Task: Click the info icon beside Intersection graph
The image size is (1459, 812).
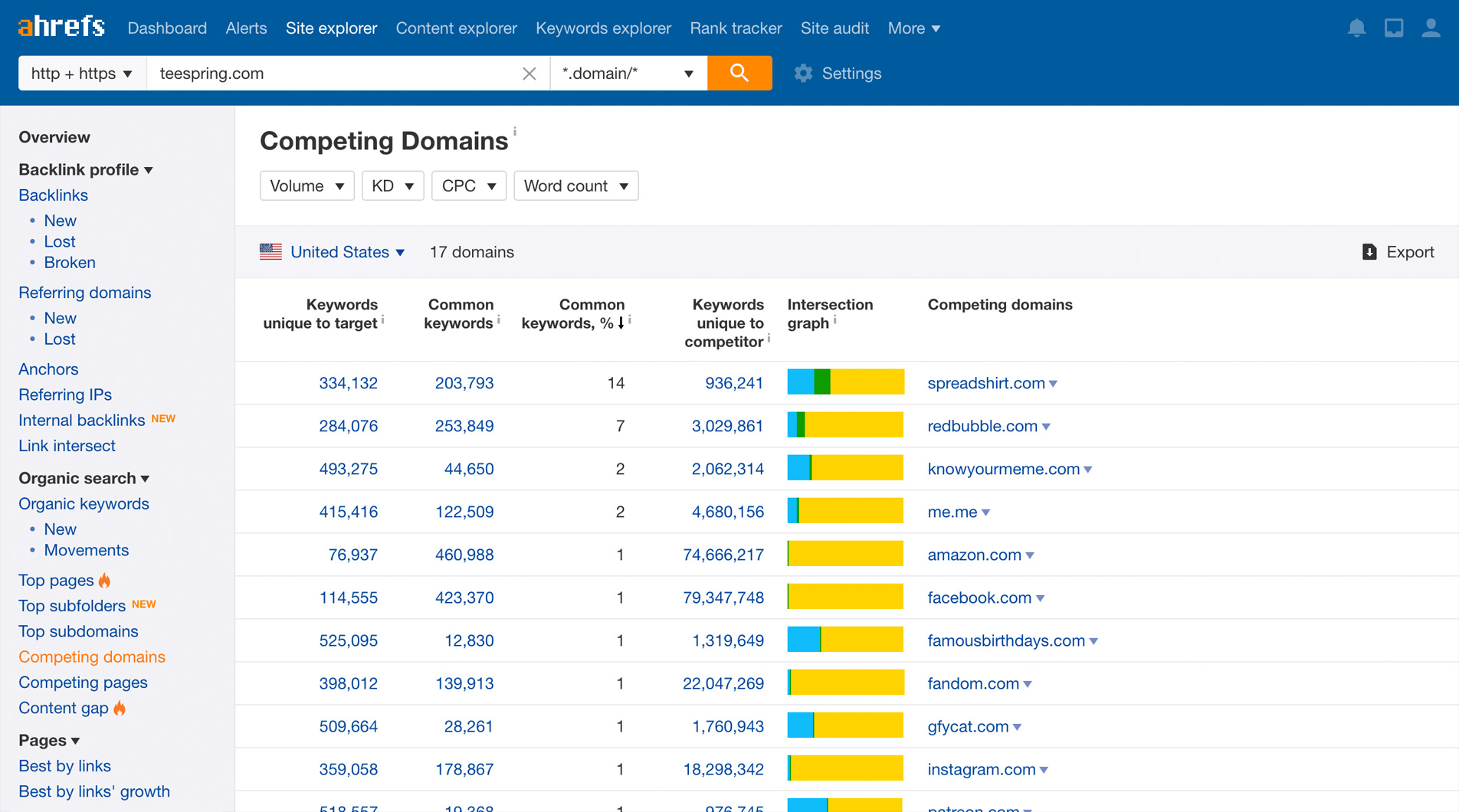Action: (x=834, y=320)
